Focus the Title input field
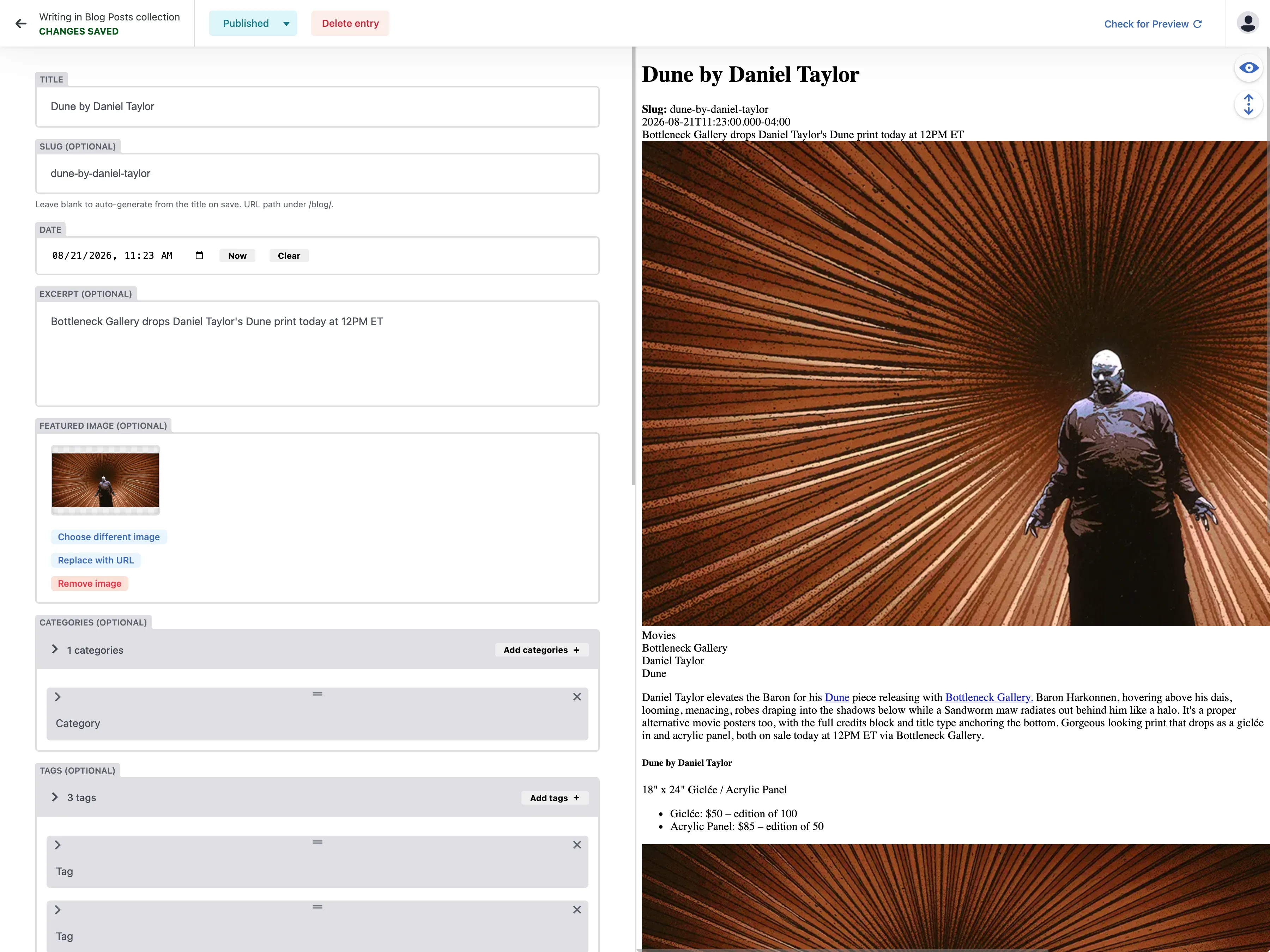1270x952 pixels. point(317,107)
